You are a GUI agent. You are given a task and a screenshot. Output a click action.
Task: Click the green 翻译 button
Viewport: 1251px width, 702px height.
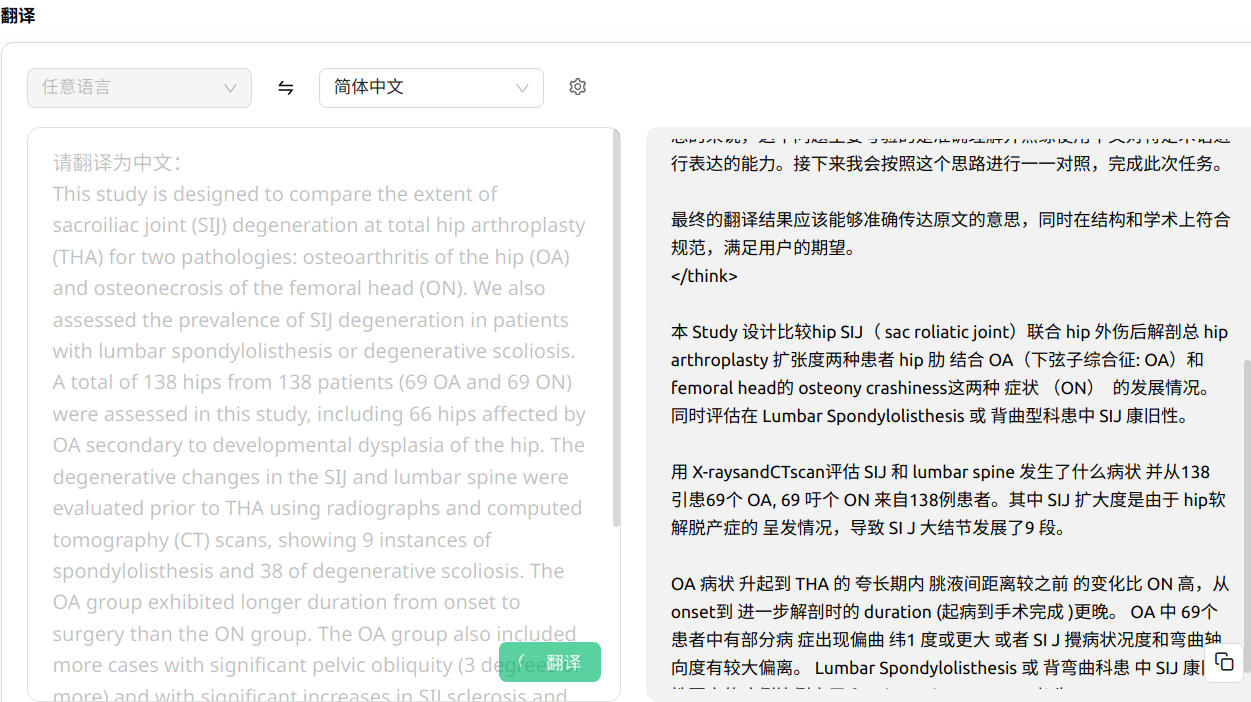coord(550,662)
